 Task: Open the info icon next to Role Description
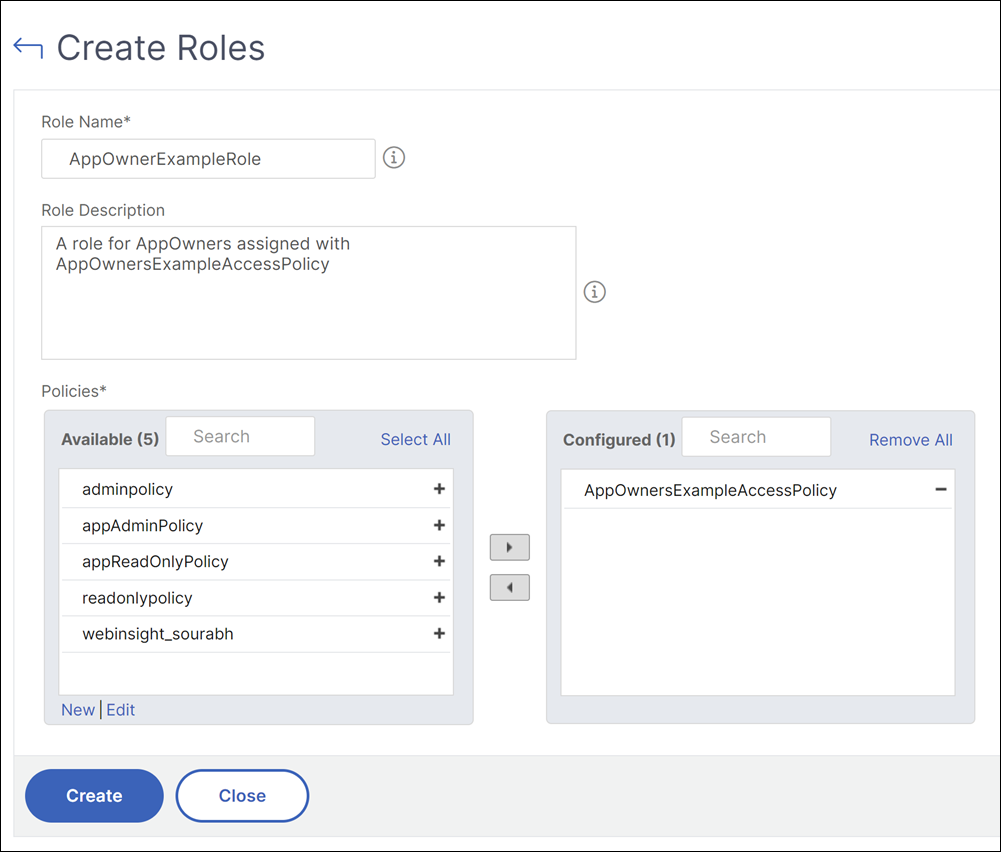click(594, 292)
